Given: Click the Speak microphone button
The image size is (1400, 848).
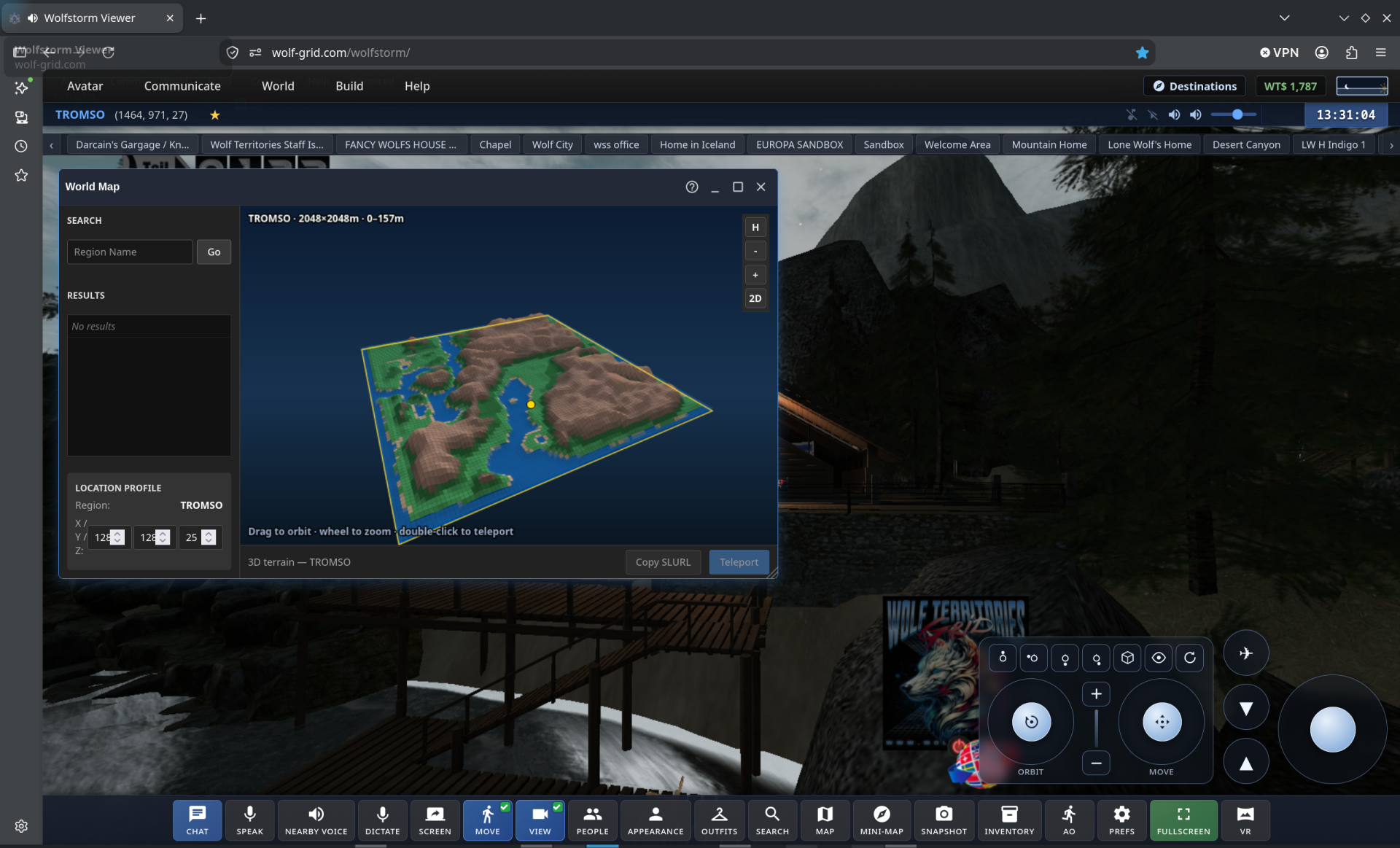Looking at the screenshot, I should tap(249, 820).
